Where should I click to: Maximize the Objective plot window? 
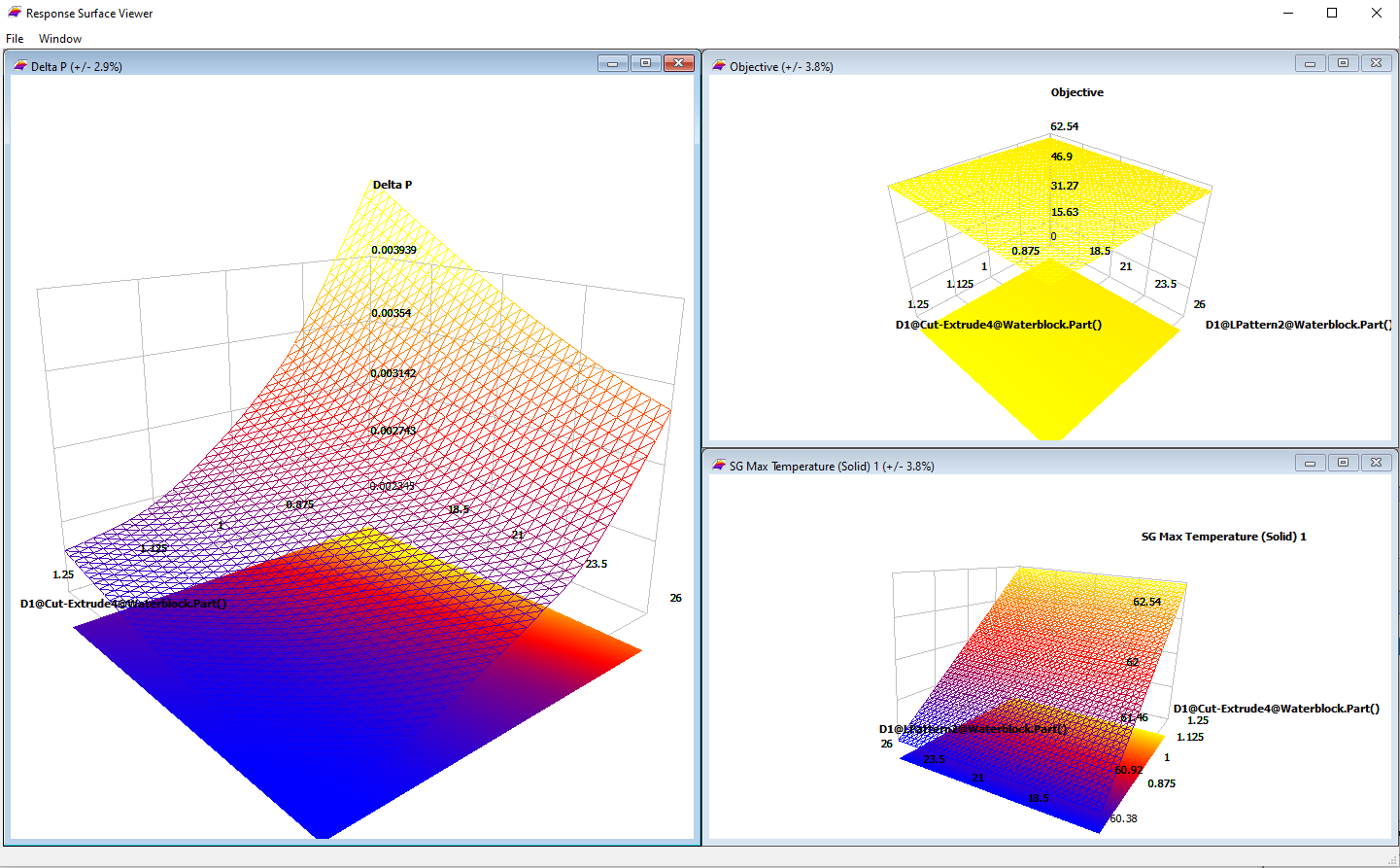[1343, 62]
